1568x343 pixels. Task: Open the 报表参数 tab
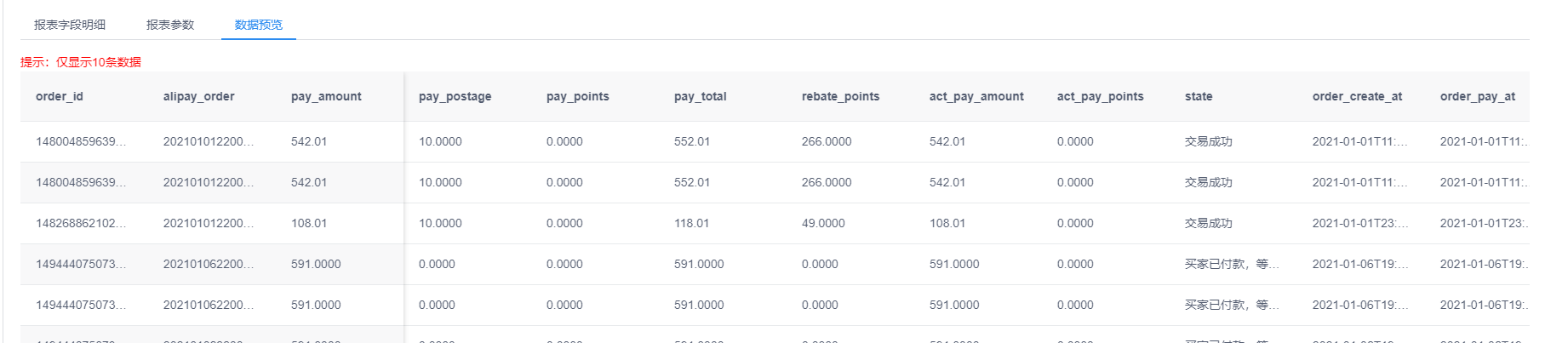170,25
